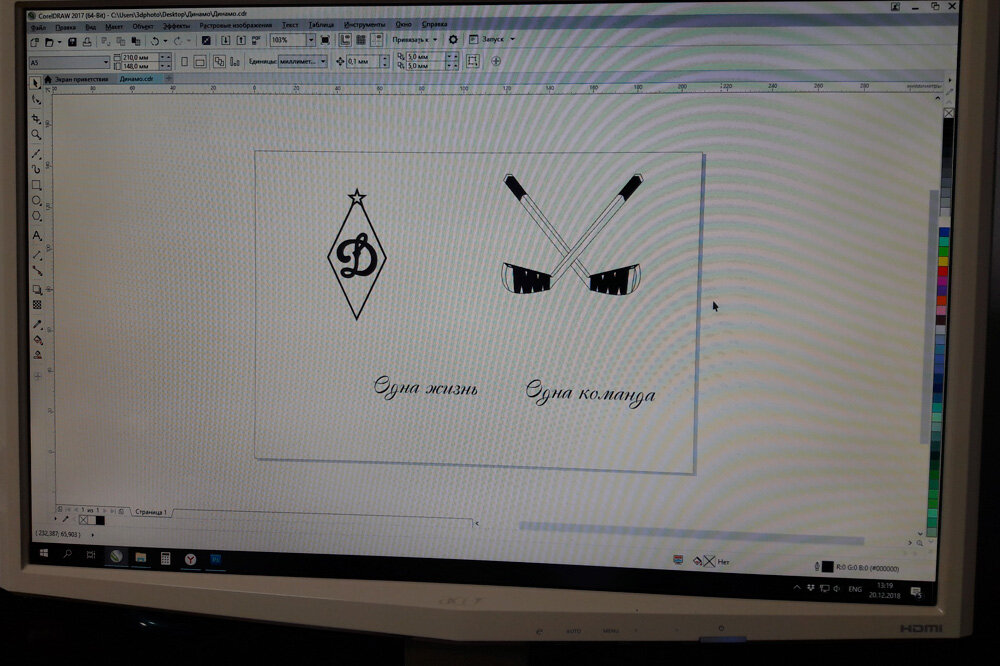The image size is (1000, 666).
Task: Select the Pick tool in toolbox
Action: point(36,83)
